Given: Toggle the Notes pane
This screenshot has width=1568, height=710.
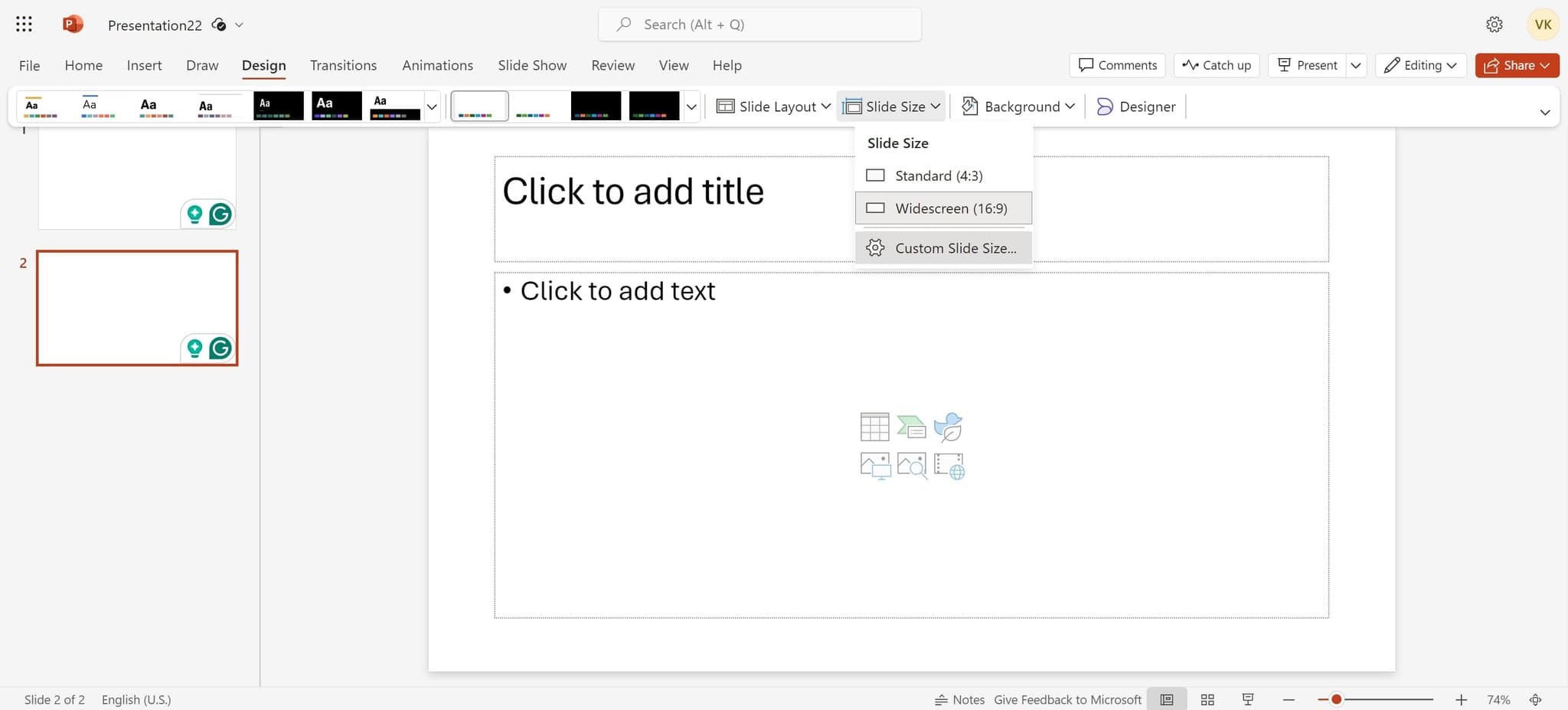Looking at the screenshot, I should tap(959, 699).
